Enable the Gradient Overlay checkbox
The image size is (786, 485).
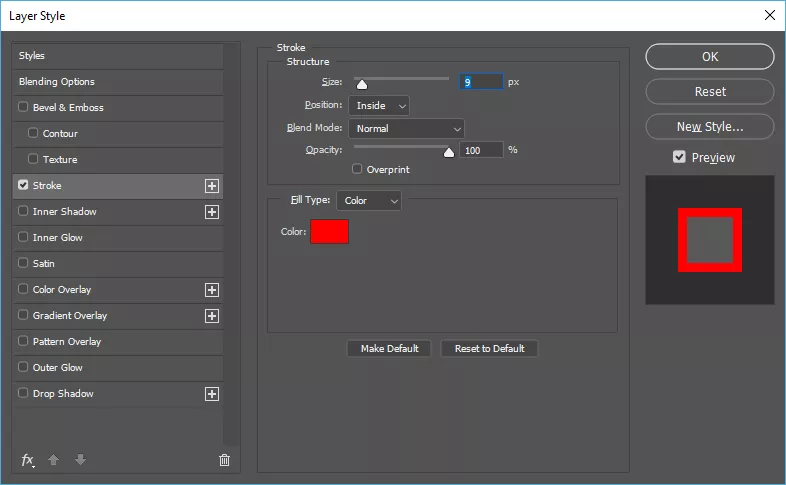pyautogui.click(x=23, y=315)
